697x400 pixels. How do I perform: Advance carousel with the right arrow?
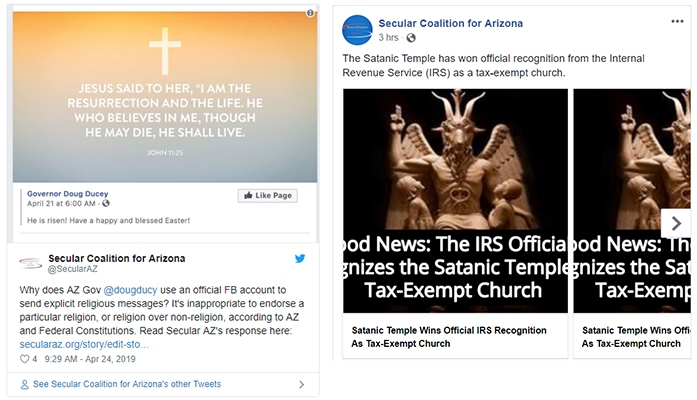[x=676, y=223]
